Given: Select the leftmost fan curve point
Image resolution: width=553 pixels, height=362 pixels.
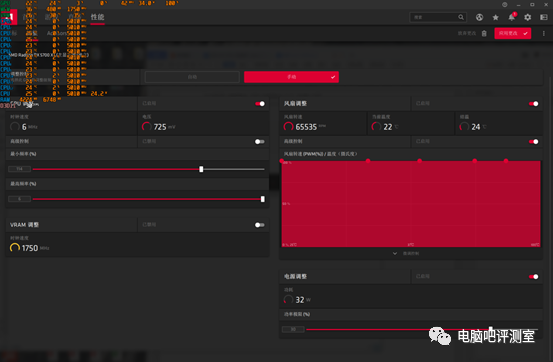Looking at the screenshot, I should (281, 161).
